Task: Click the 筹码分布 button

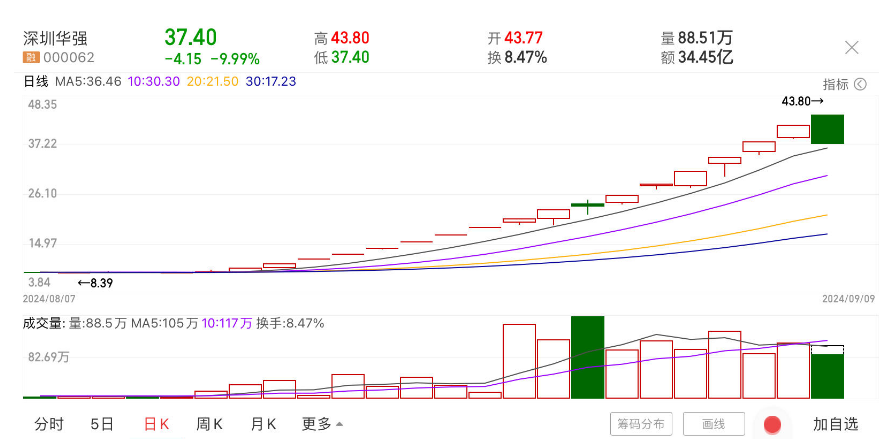Action: [641, 424]
